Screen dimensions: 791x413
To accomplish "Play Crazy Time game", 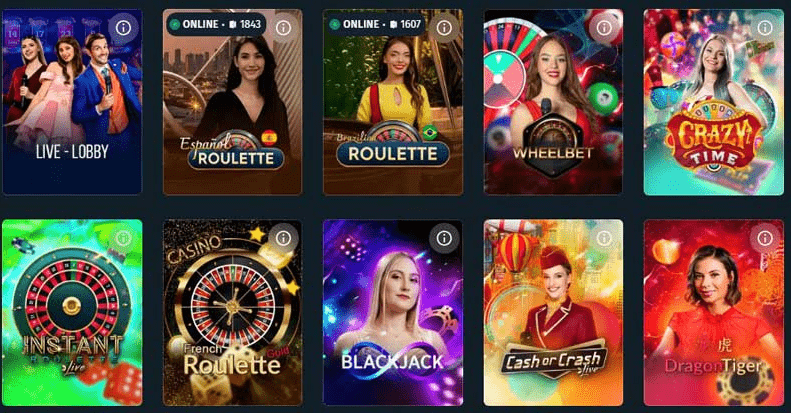I will [713, 102].
